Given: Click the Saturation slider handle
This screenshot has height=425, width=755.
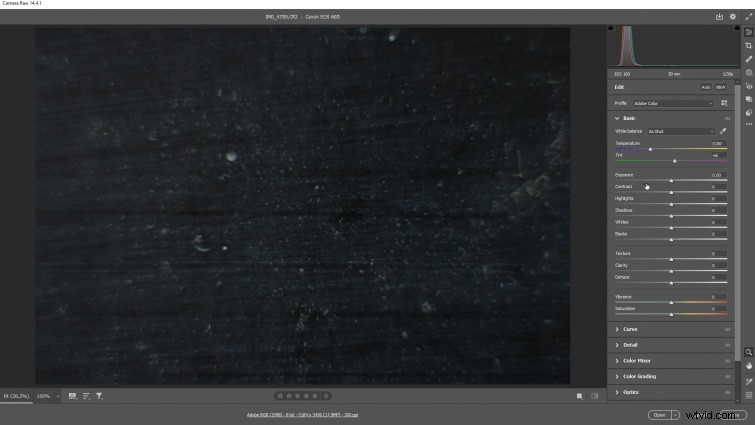Looking at the screenshot, I should pos(671,314).
